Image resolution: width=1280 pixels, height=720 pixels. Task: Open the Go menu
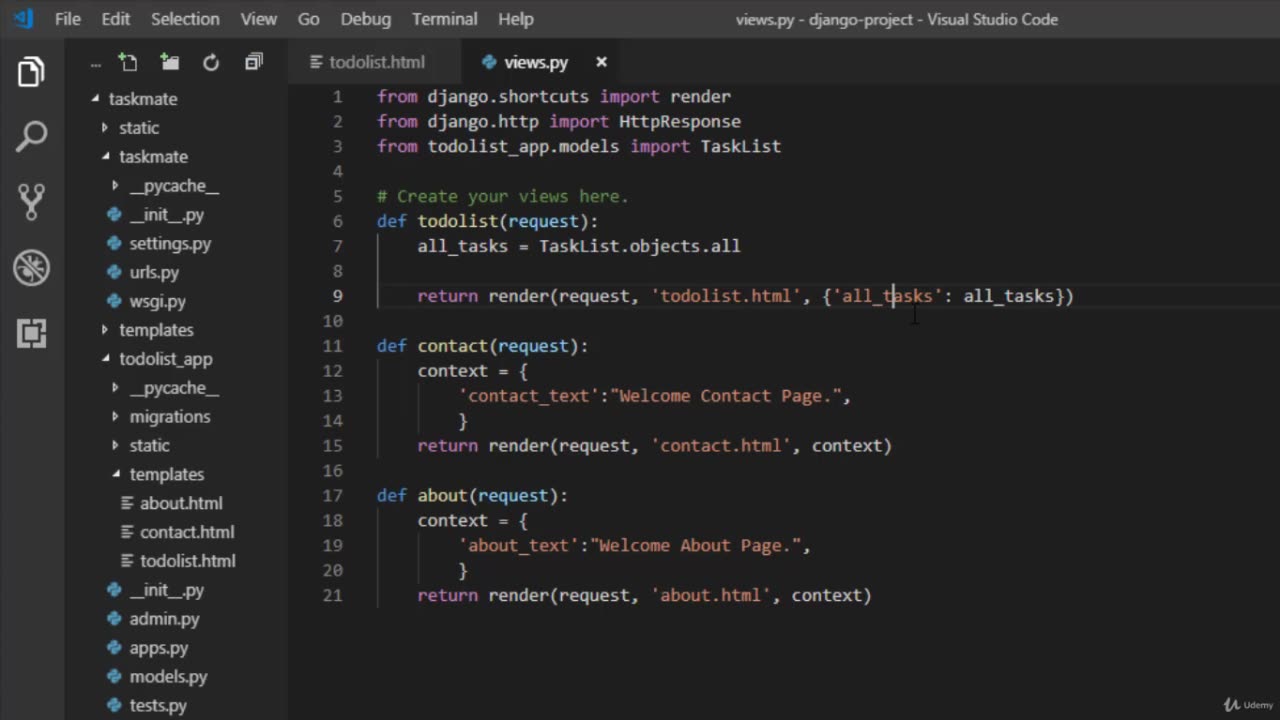pos(309,19)
